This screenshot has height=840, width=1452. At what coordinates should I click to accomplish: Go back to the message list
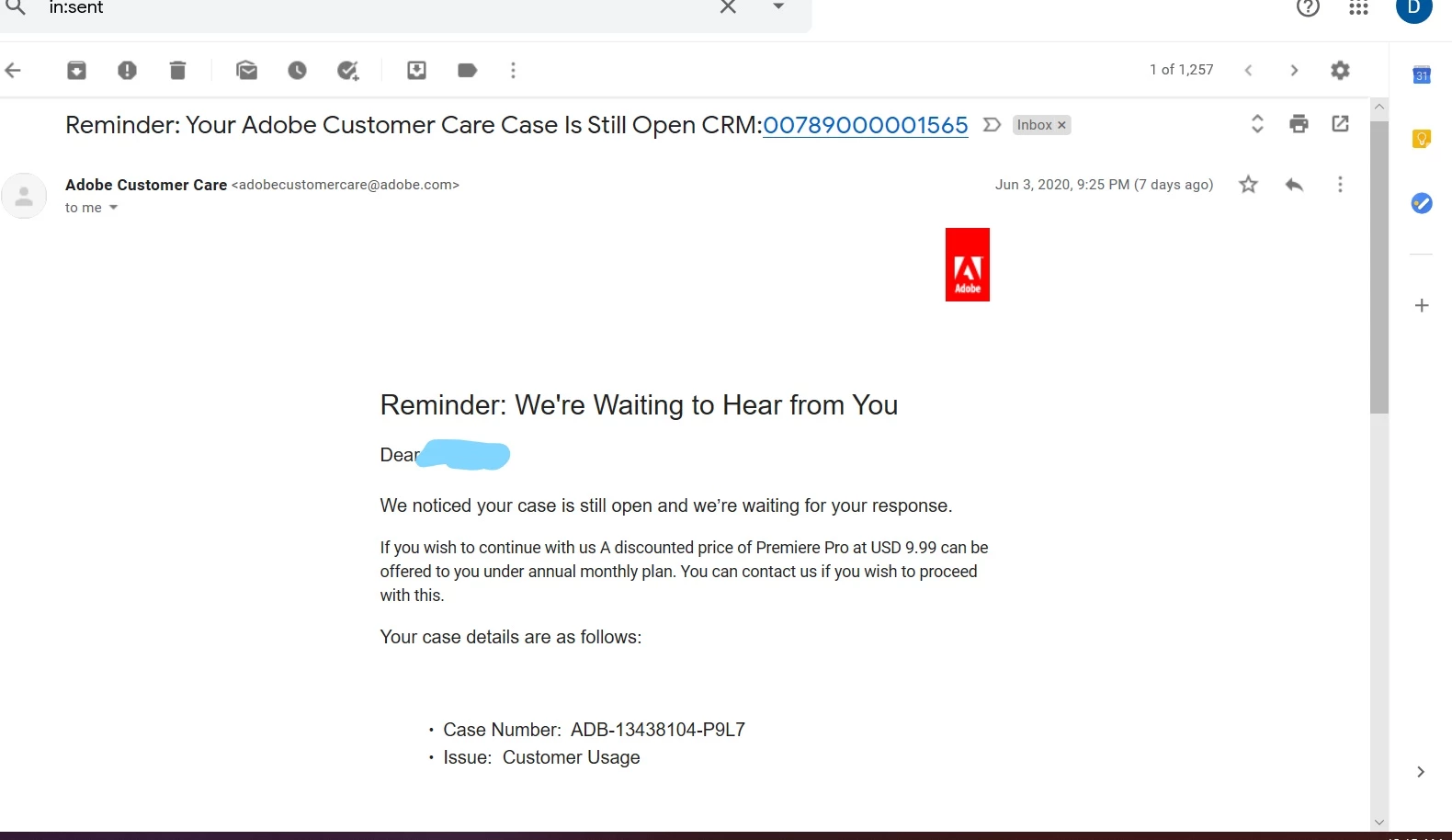pos(13,70)
